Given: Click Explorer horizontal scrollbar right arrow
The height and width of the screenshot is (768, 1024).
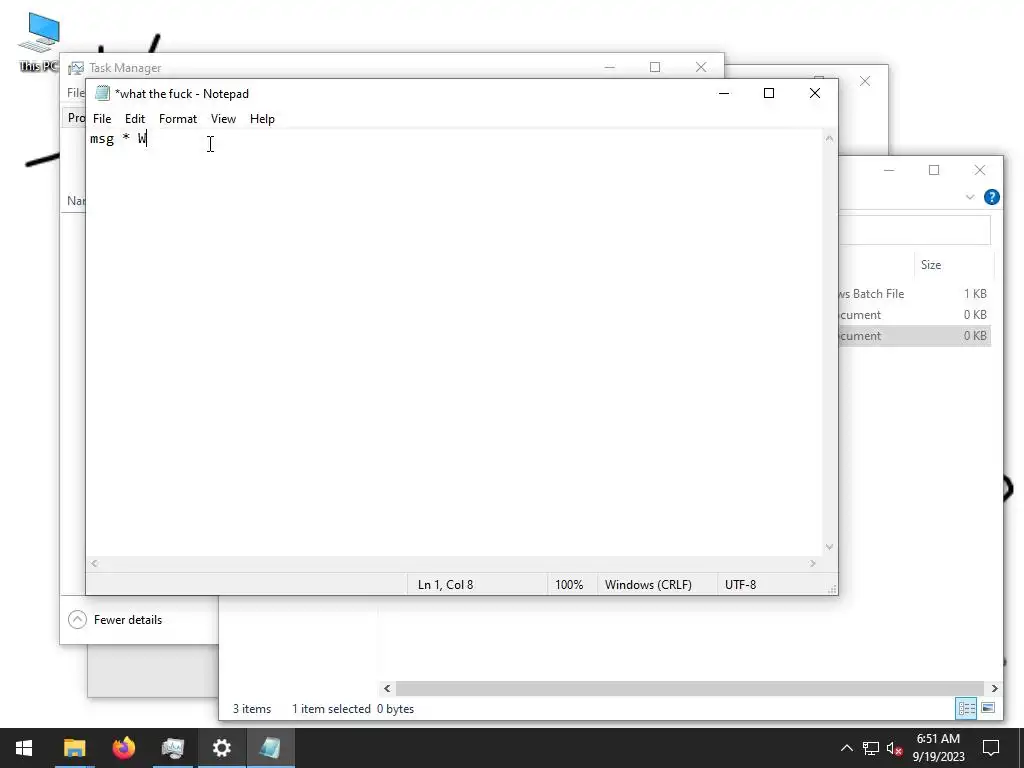Looking at the screenshot, I should [995, 688].
